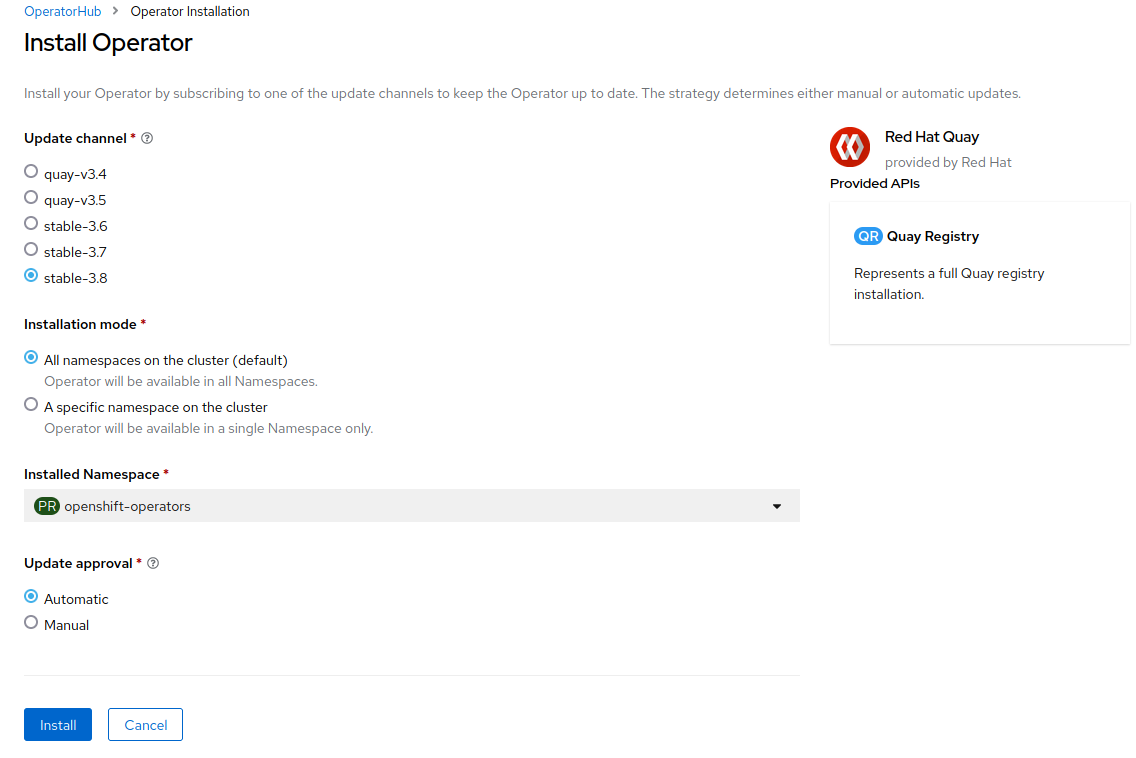Select the quay-v3.5 update channel
The width and height of the screenshot is (1136, 758).
coord(31,198)
